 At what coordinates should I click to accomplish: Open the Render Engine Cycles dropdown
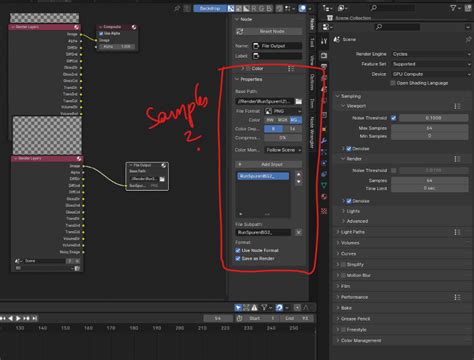(431, 54)
